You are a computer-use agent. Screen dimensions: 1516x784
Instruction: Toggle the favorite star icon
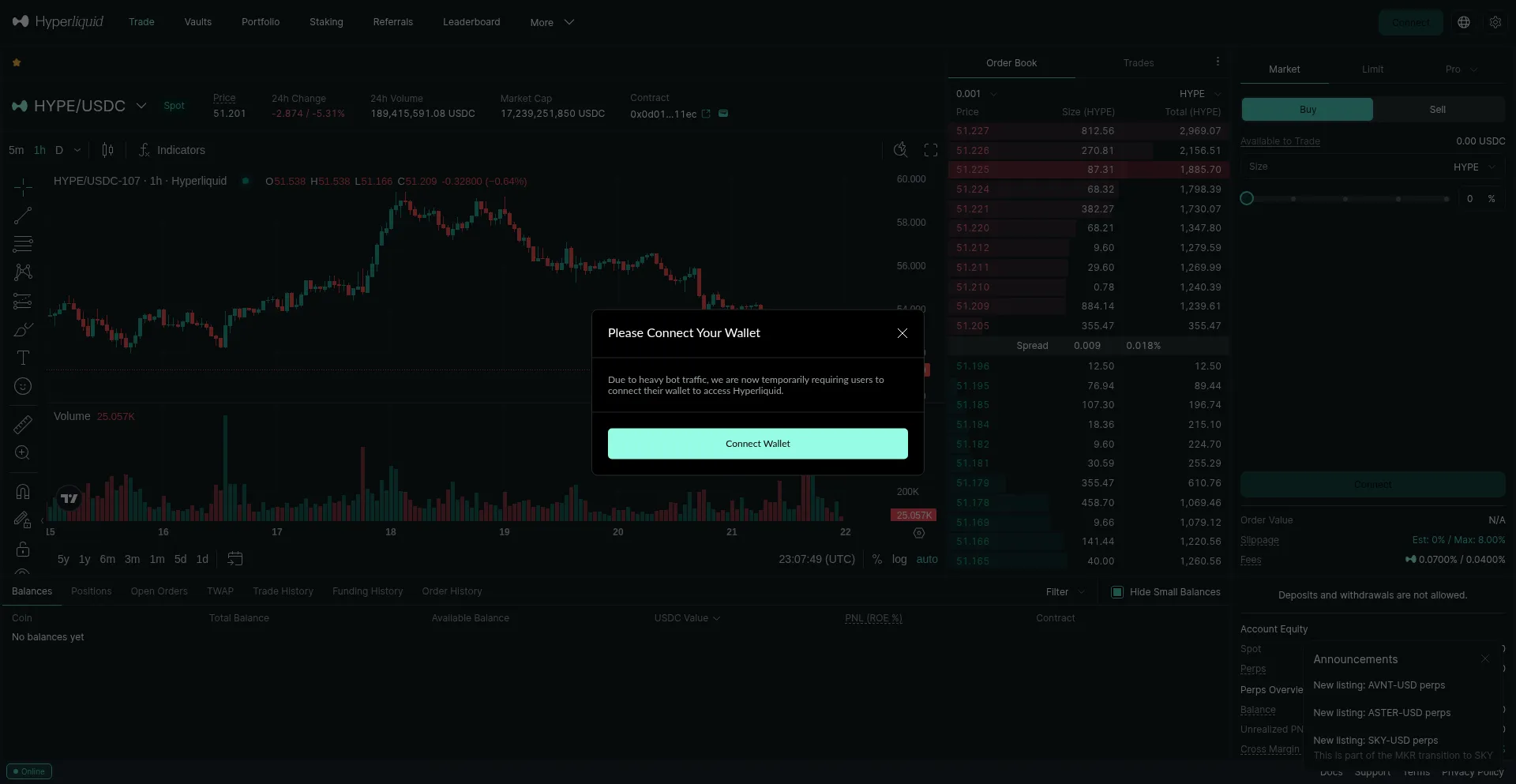pyautogui.click(x=17, y=62)
